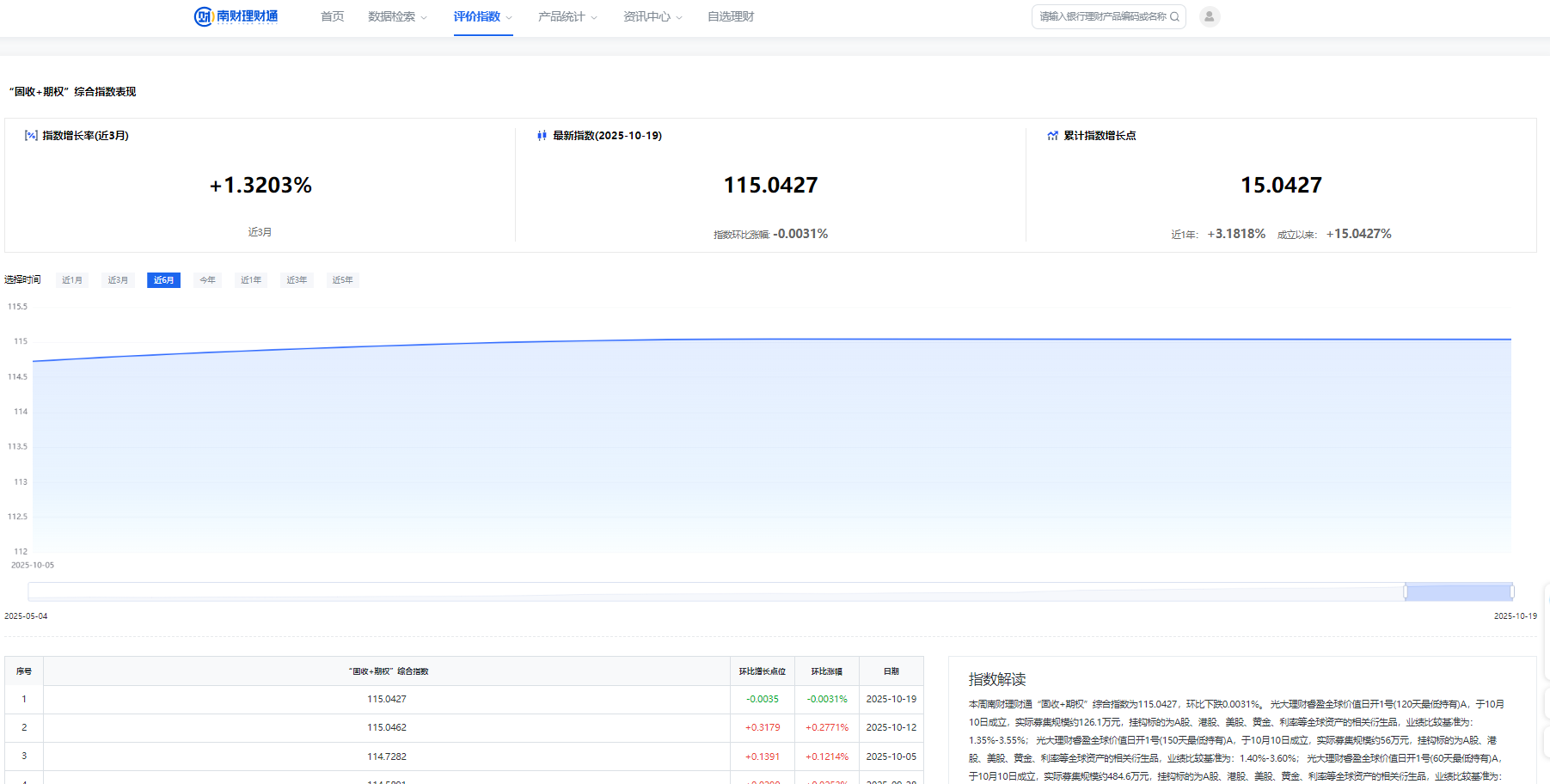This screenshot has height=784, width=1550.
Task: Select the 近1月 time range
Action: click(72, 280)
